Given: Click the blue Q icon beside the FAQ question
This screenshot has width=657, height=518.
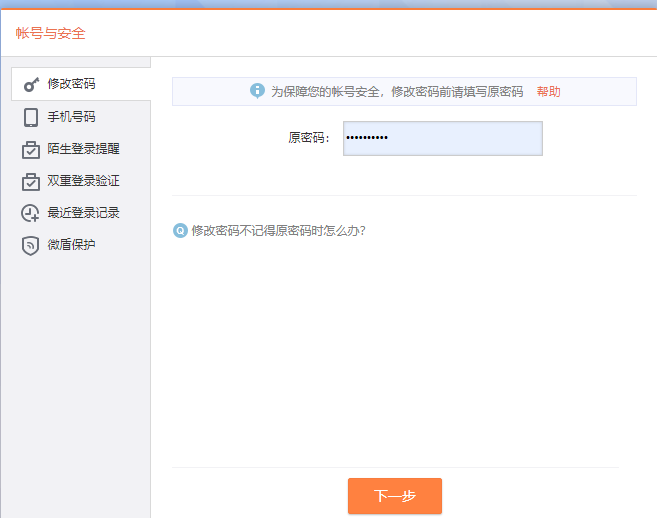Looking at the screenshot, I should [180, 231].
